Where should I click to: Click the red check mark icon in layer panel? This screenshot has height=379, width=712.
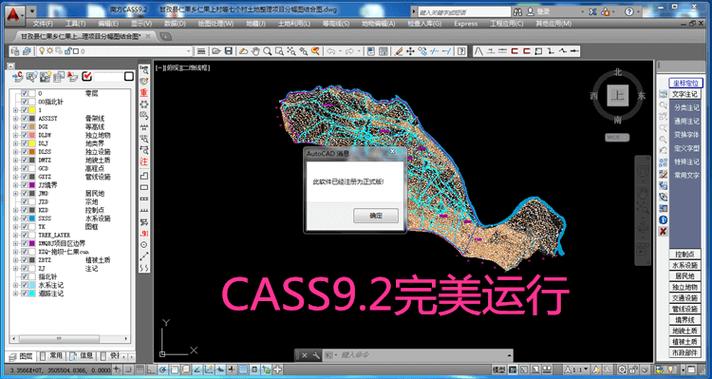click(87, 77)
